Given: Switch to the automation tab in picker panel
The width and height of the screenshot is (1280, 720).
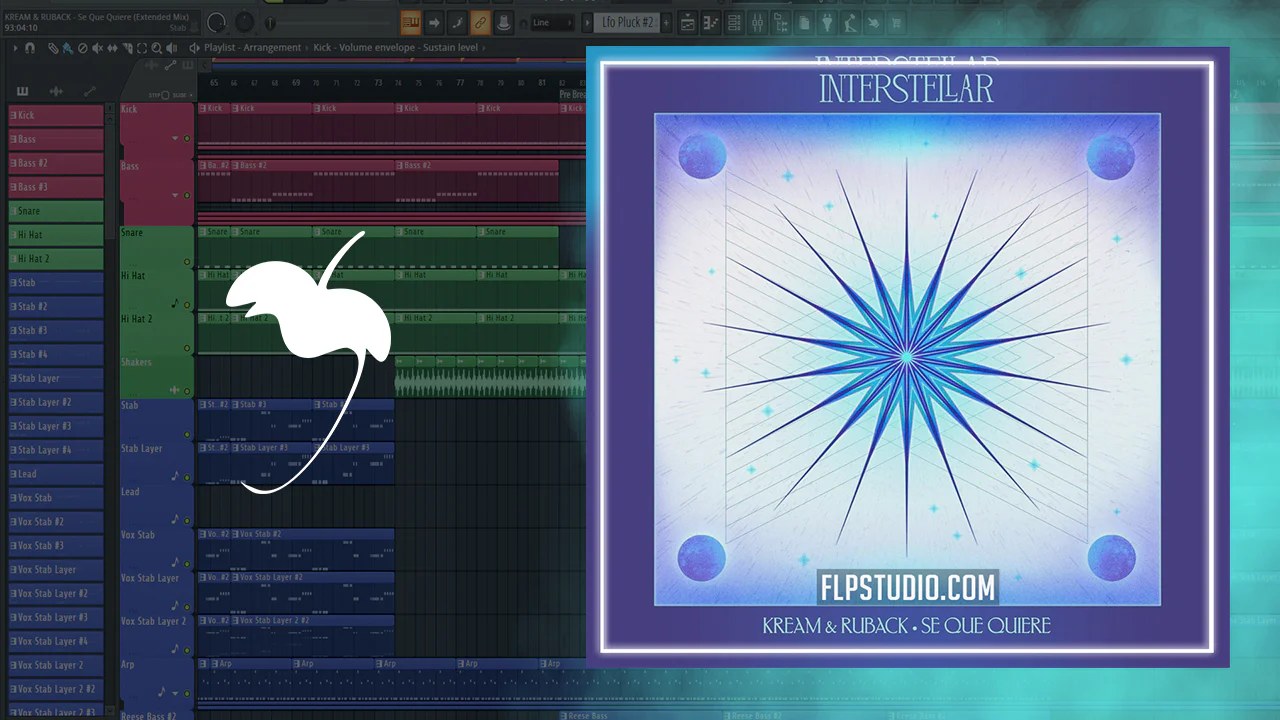Looking at the screenshot, I should [x=90, y=92].
